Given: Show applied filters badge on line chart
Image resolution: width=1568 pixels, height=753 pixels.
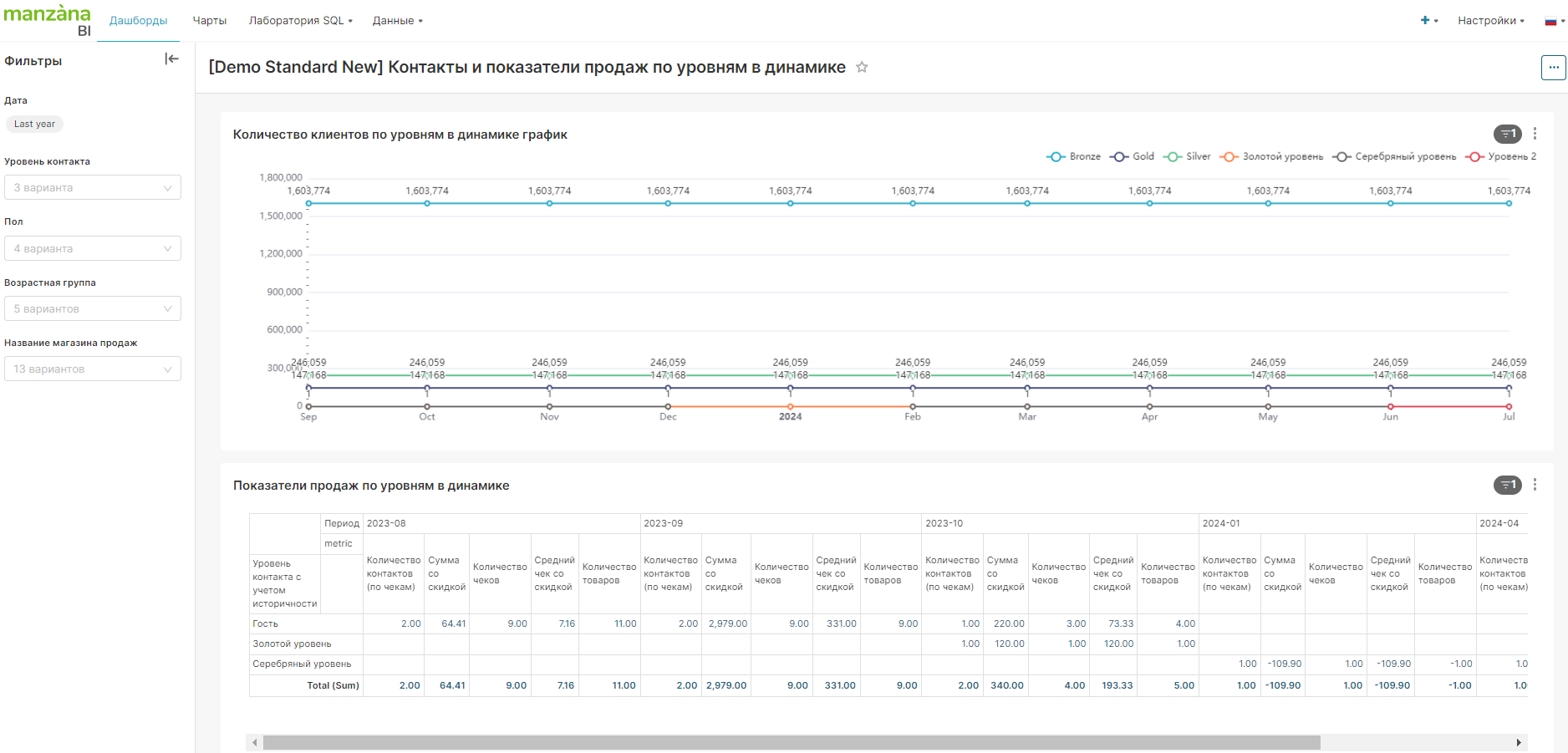Looking at the screenshot, I should click(x=1507, y=134).
